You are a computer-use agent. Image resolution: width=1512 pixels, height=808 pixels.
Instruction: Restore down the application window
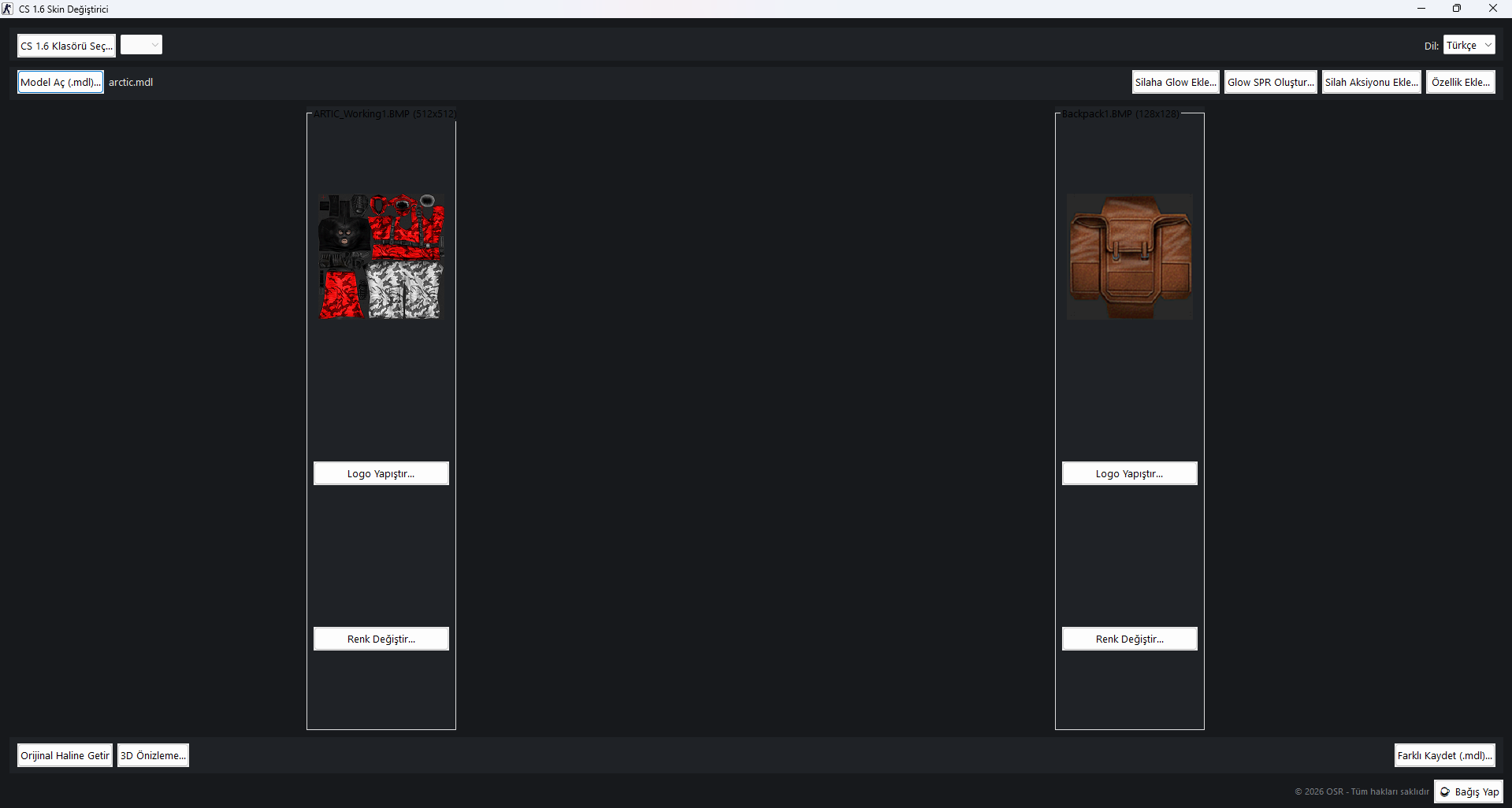coord(1457,9)
